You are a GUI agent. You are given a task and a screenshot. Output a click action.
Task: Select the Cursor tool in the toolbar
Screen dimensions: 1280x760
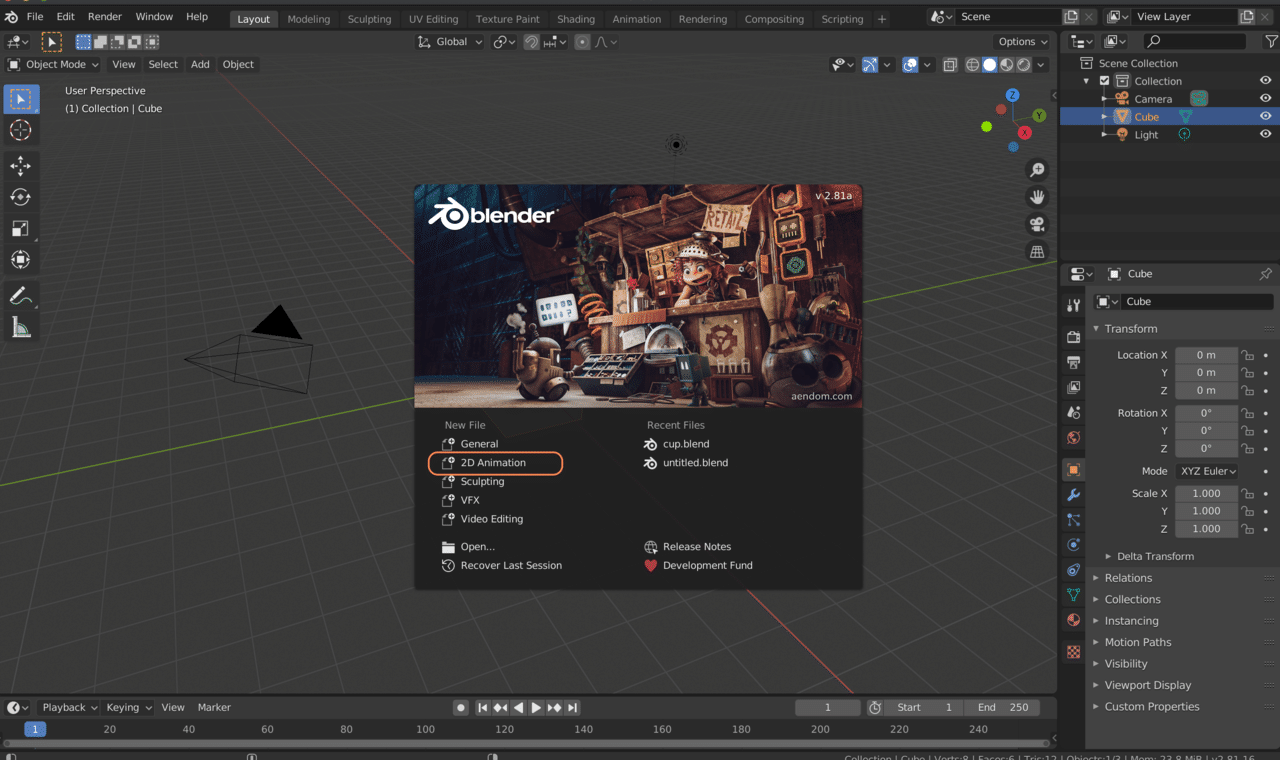tap(21, 130)
